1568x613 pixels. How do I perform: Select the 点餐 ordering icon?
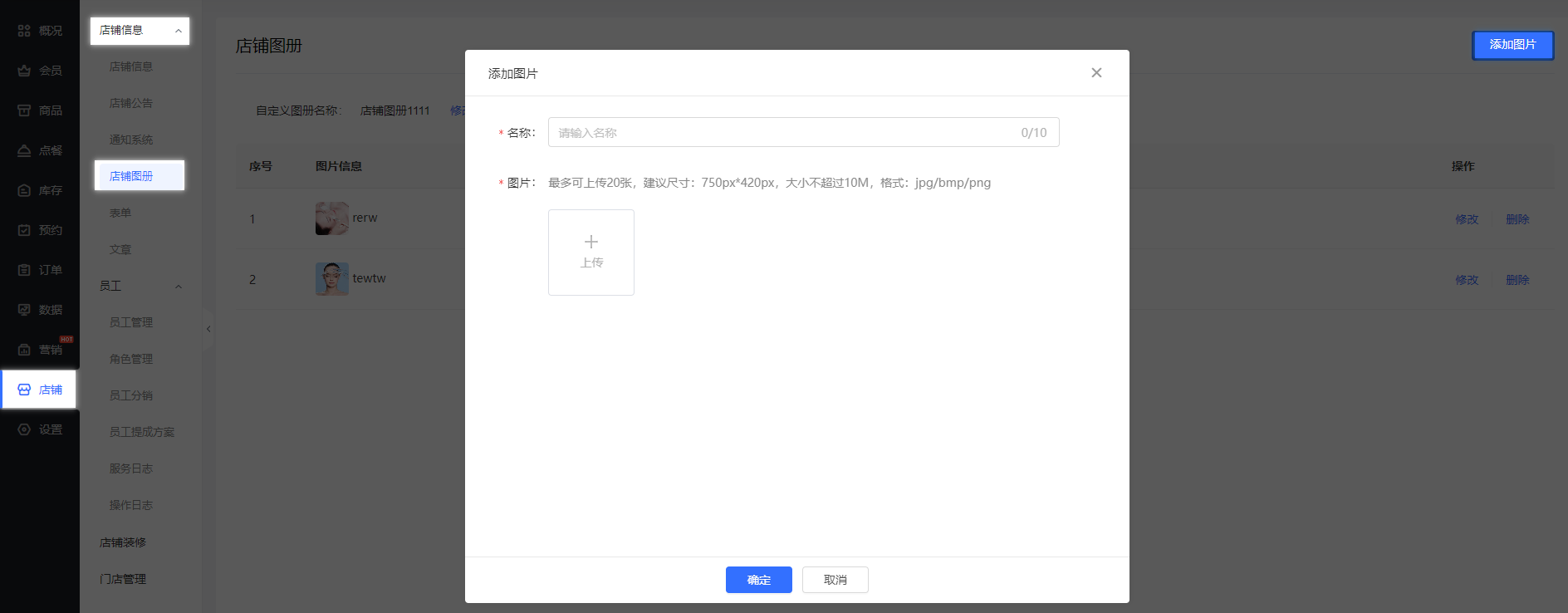pyautogui.click(x=24, y=150)
